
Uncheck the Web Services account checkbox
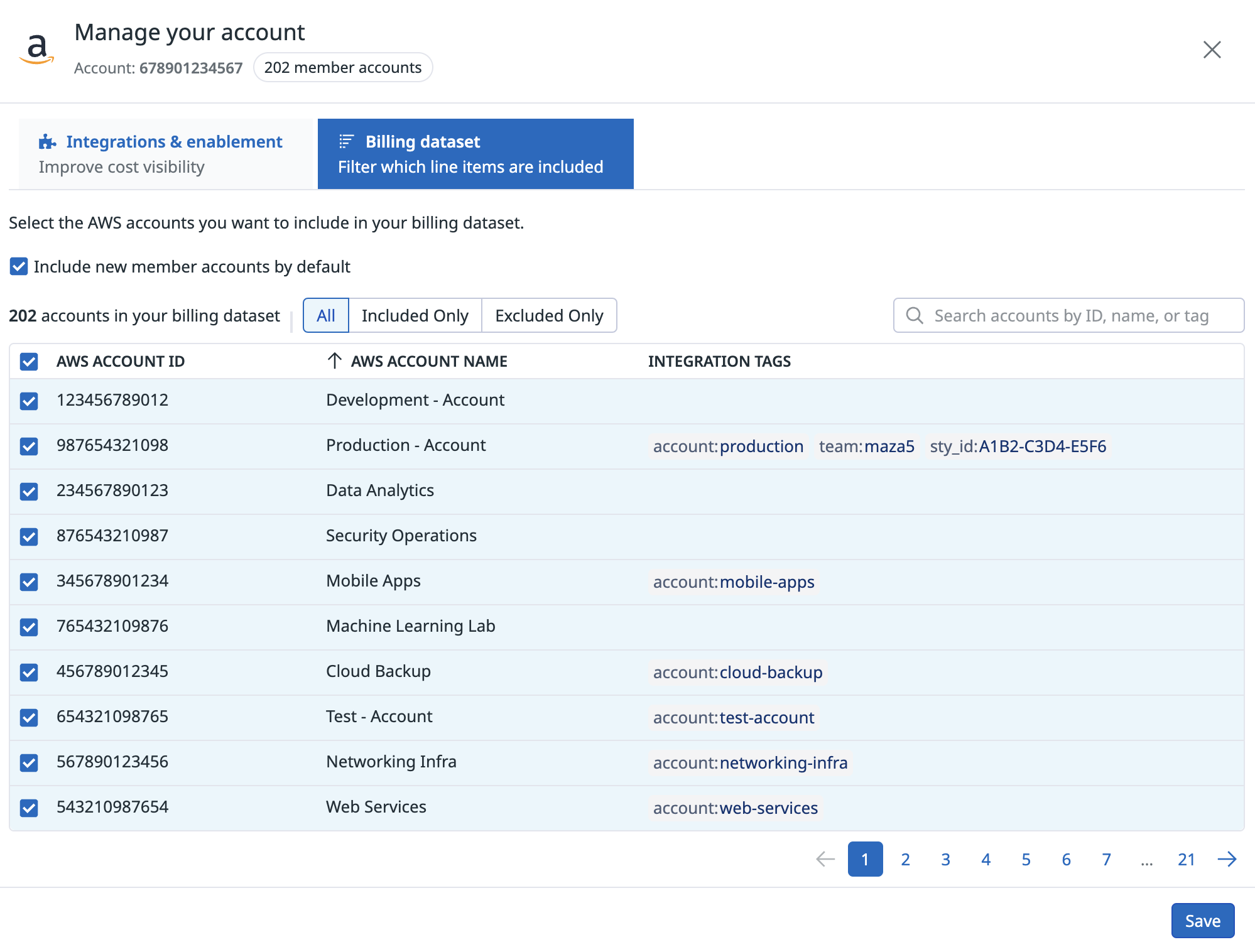coord(29,808)
